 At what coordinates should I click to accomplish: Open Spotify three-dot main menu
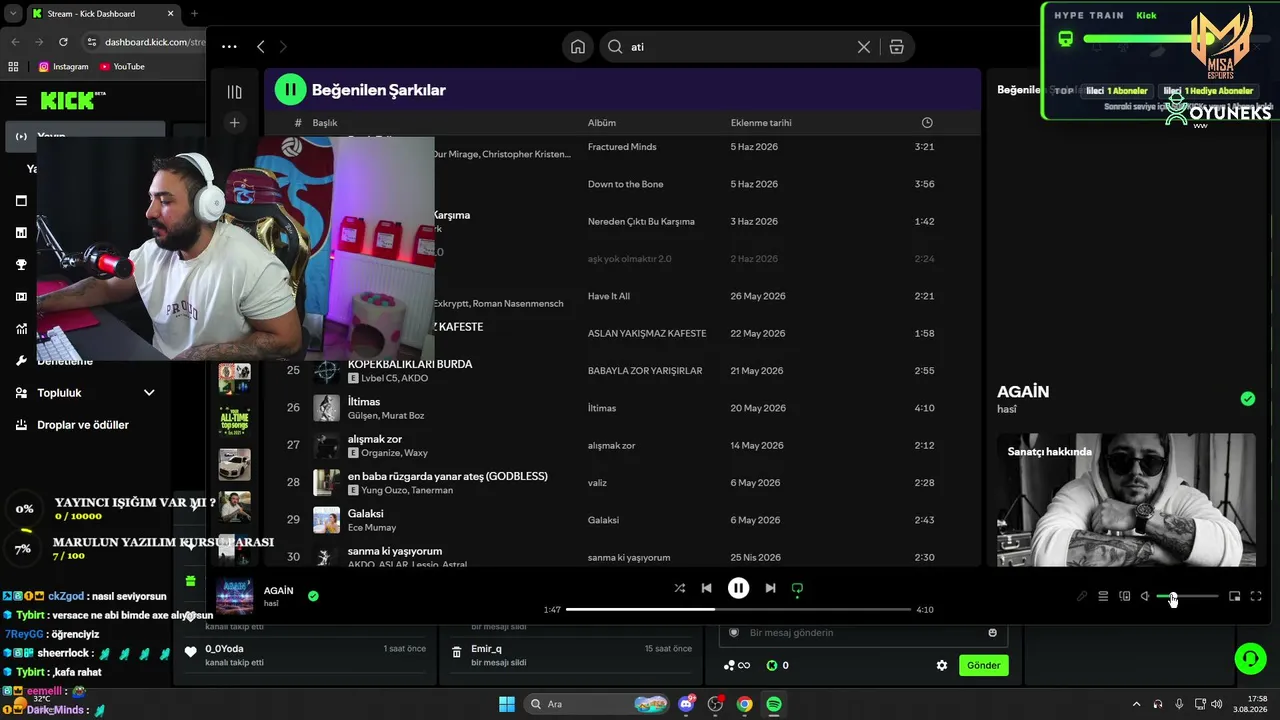click(x=229, y=47)
